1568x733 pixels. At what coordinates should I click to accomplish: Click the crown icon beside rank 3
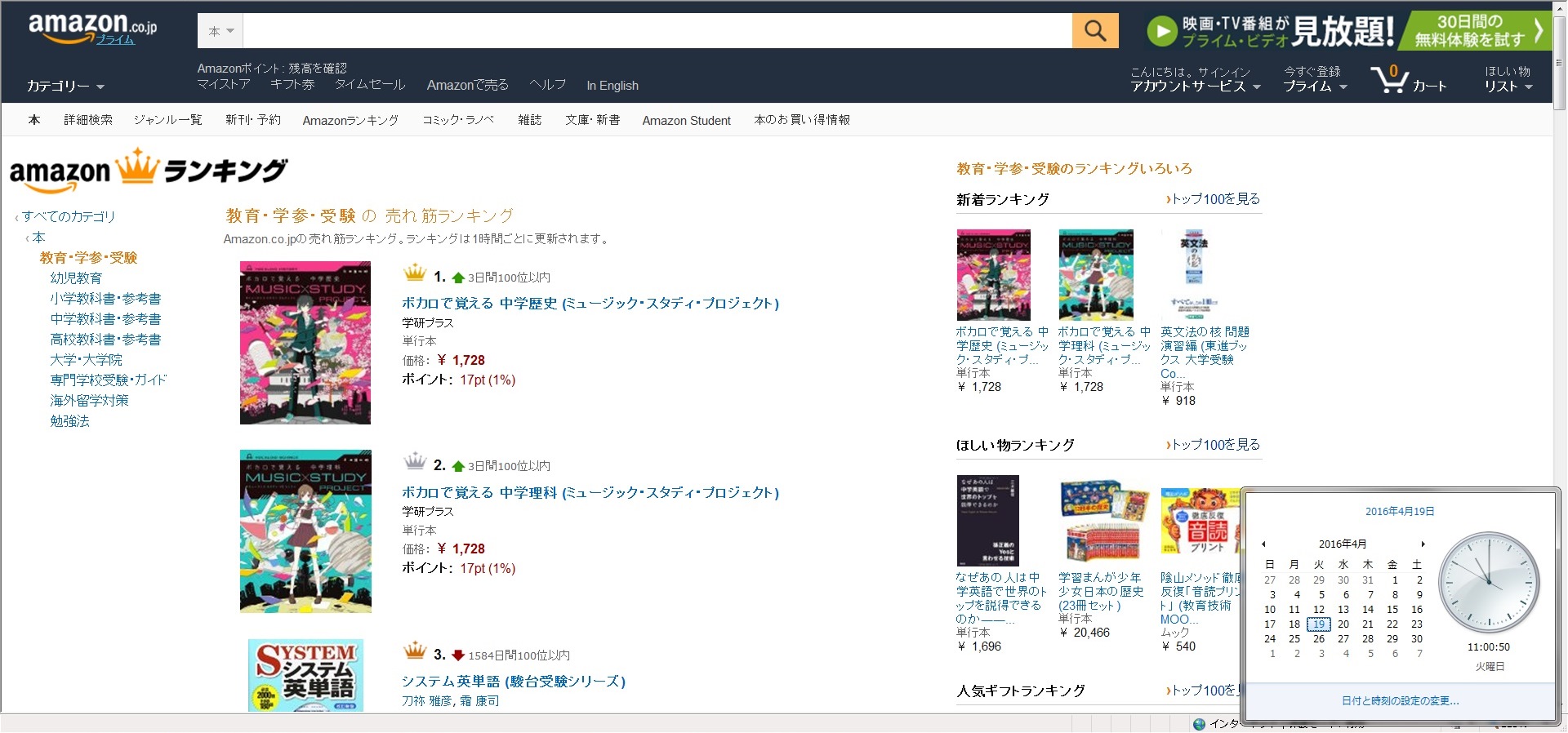pyautogui.click(x=415, y=651)
